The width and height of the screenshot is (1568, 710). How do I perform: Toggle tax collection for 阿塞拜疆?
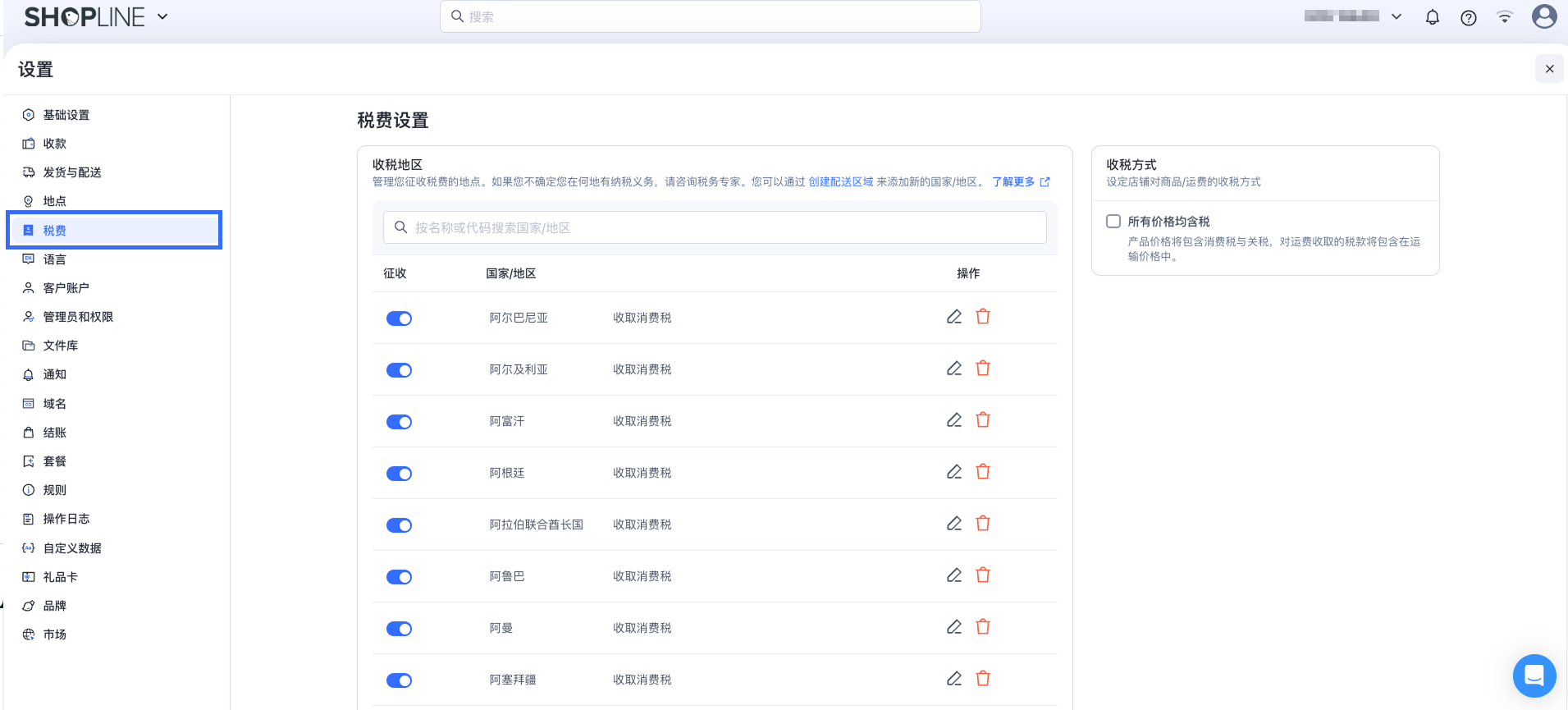pos(399,680)
